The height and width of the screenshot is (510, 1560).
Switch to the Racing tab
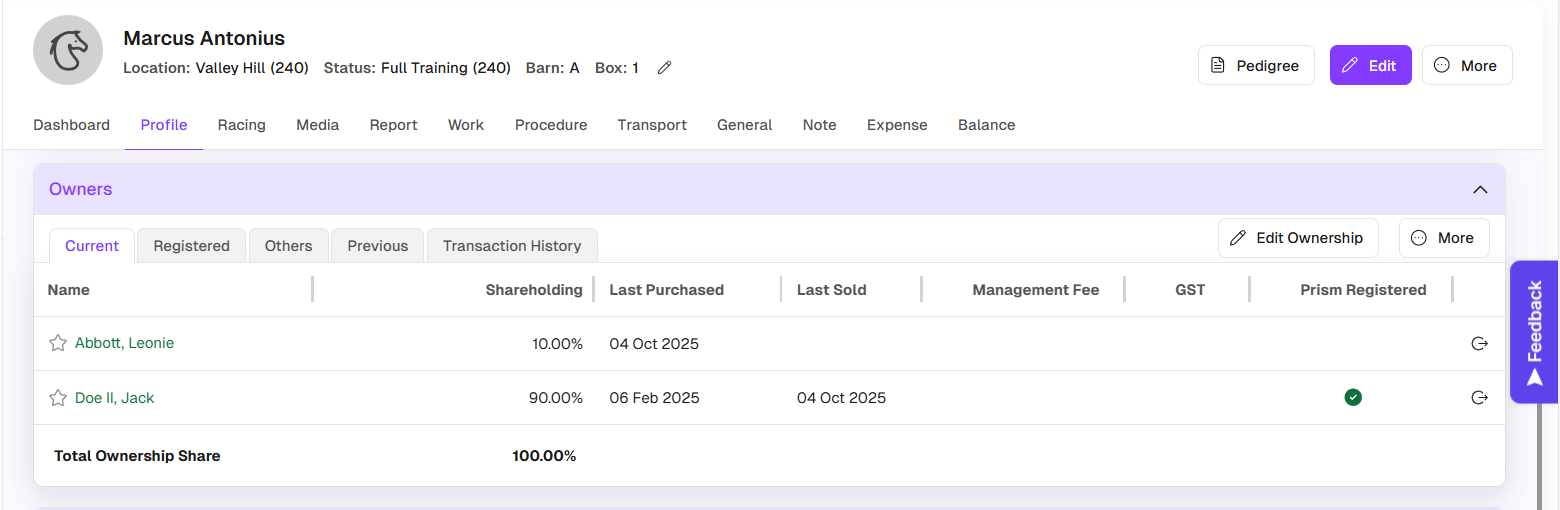click(x=242, y=125)
